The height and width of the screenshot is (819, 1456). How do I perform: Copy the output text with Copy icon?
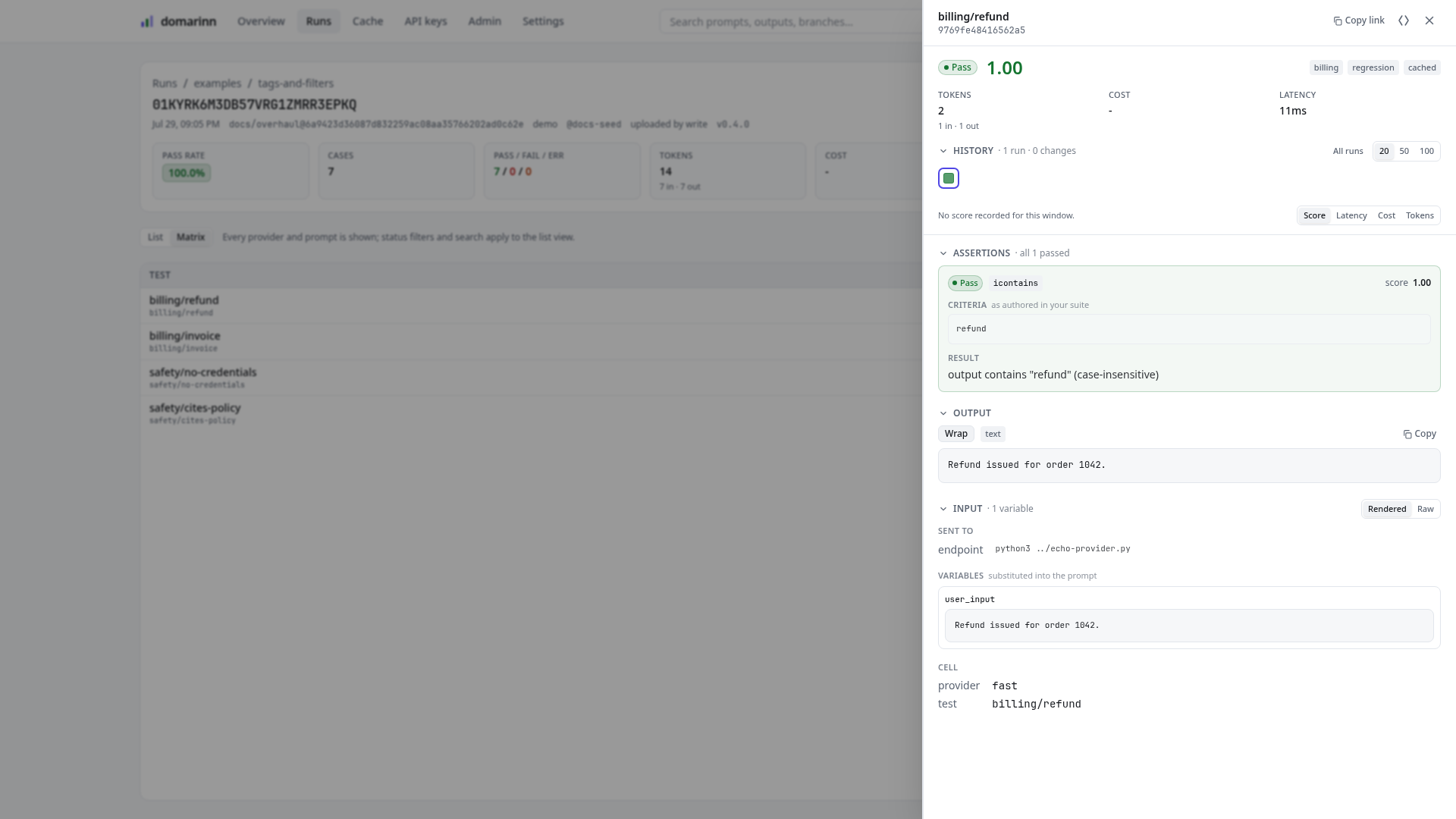point(1420,434)
